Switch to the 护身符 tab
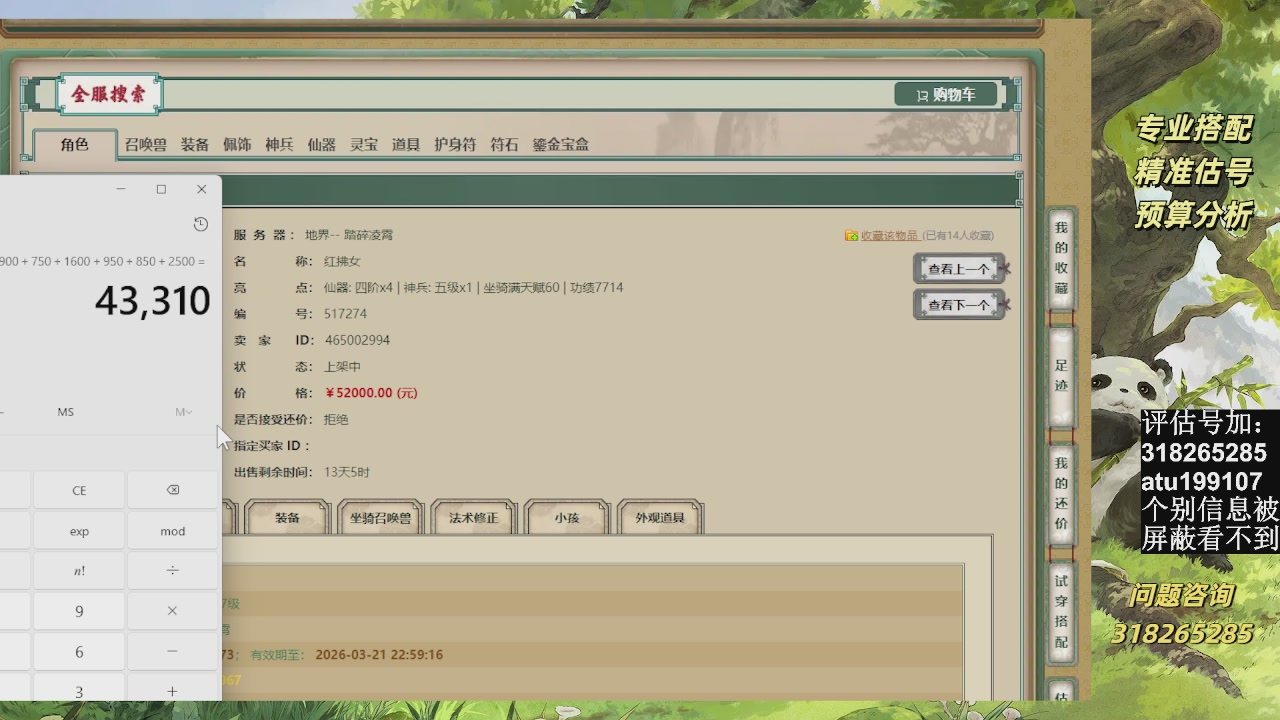Viewport: 1280px width, 720px height. point(455,145)
